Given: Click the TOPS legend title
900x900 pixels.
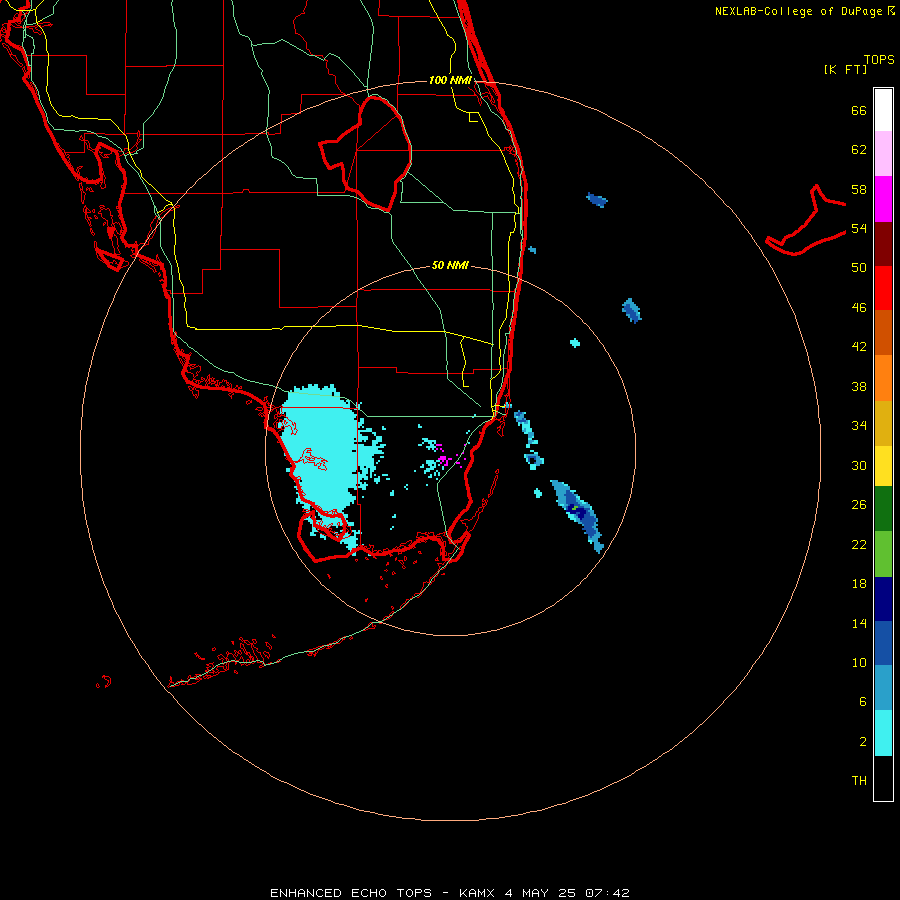Looking at the screenshot, I should coord(879,59).
